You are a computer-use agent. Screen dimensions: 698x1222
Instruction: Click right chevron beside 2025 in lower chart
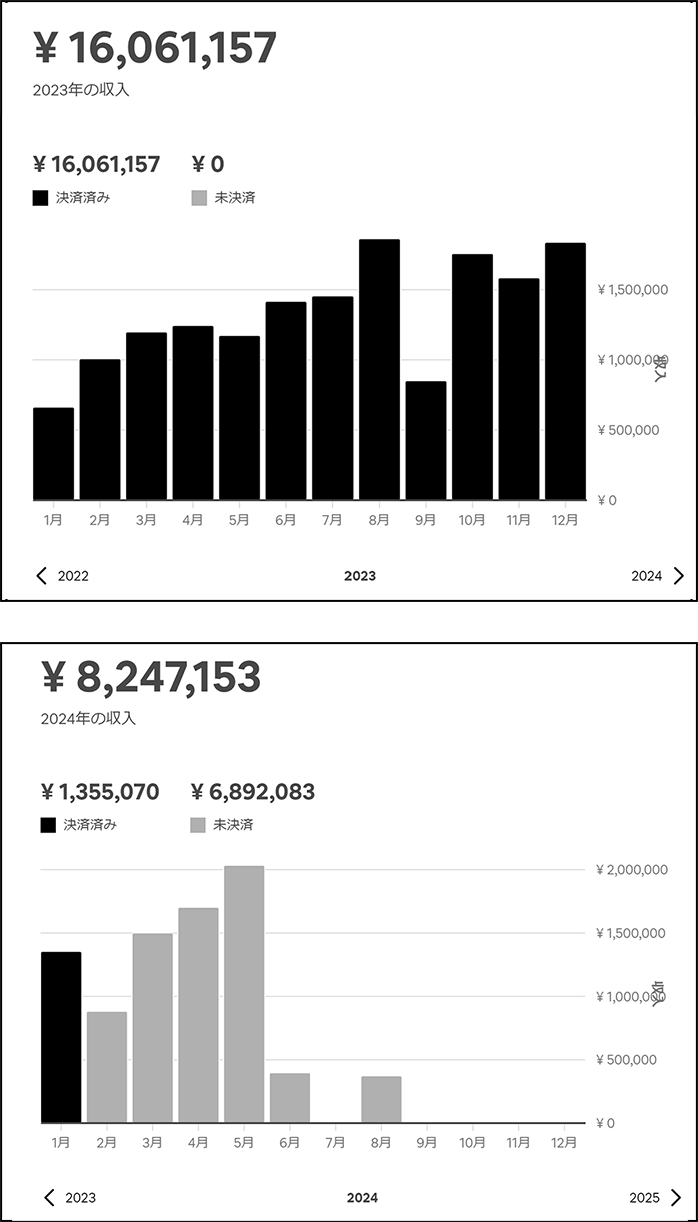coord(676,1197)
